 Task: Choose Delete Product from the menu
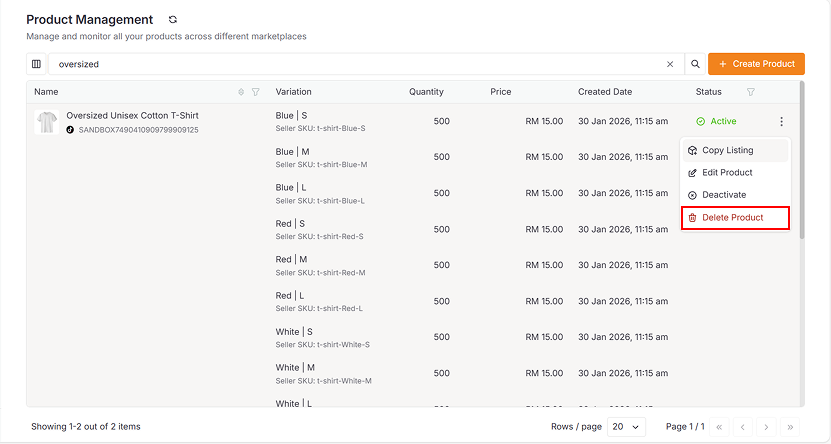click(x=735, y=218)
